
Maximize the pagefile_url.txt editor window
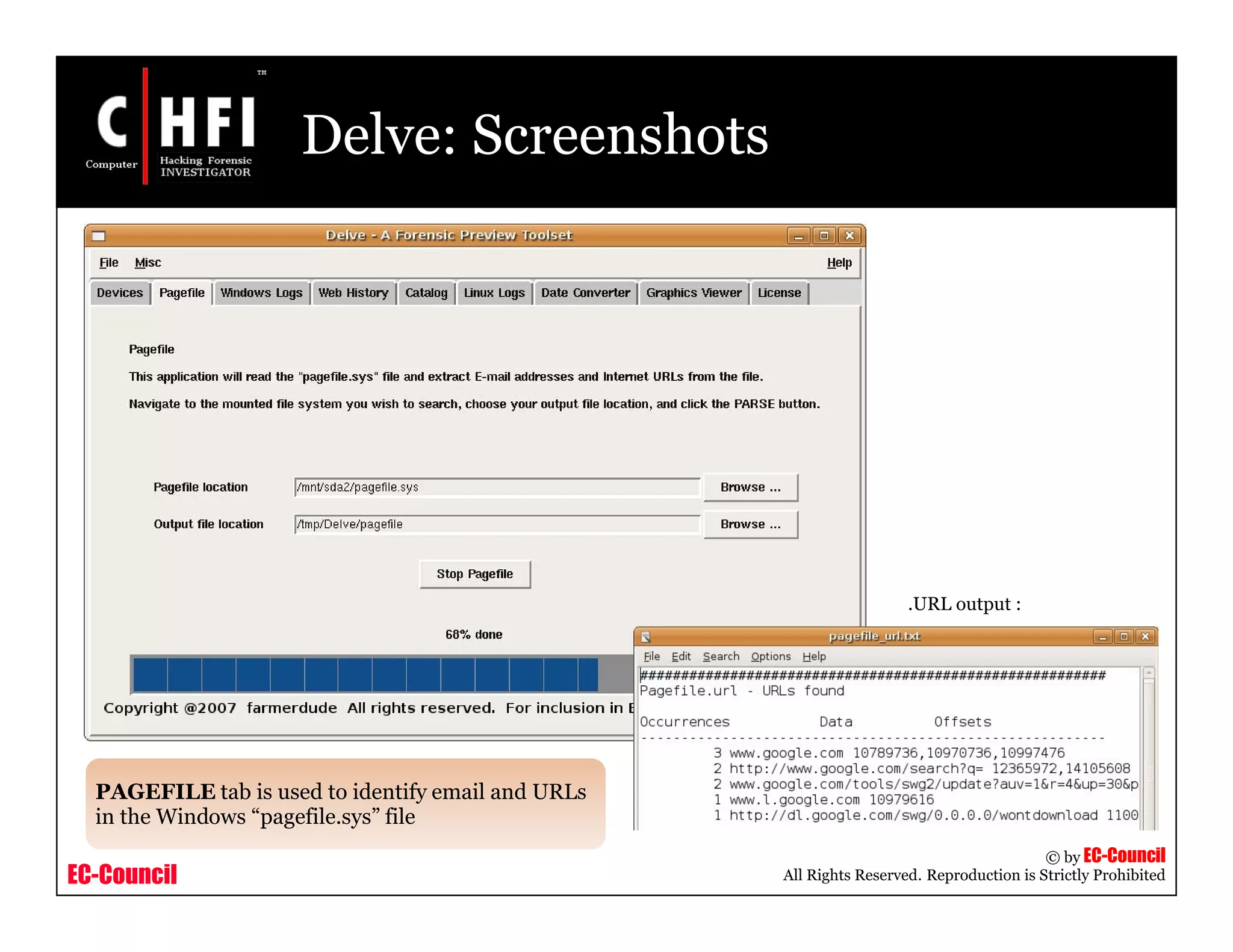tap(1123, 637)
